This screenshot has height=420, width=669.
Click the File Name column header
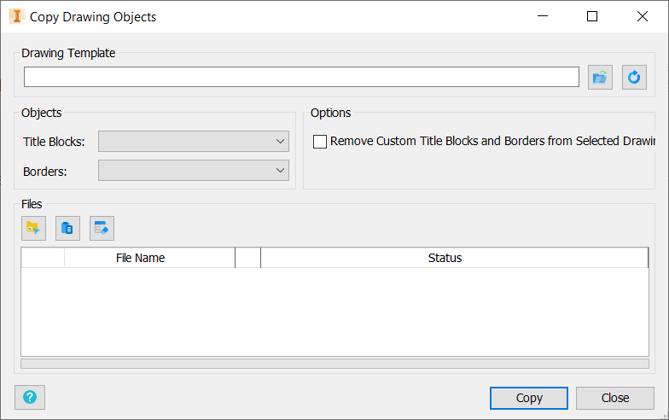click(x=140, y=258)
